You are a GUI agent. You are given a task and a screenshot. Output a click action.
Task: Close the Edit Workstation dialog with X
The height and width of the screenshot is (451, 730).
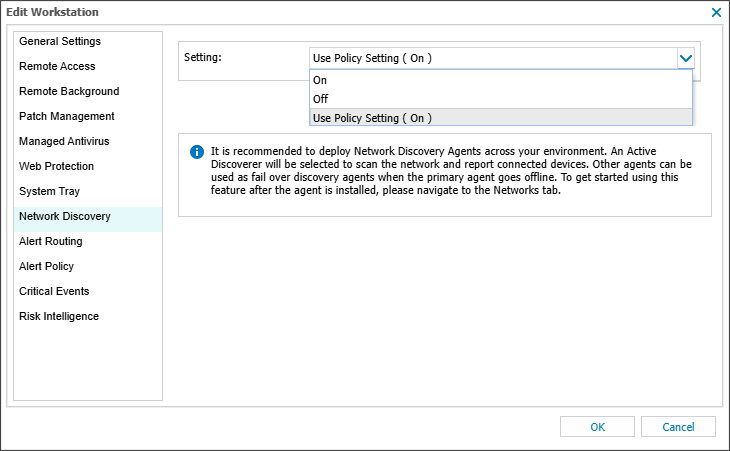tap(716, 12)
